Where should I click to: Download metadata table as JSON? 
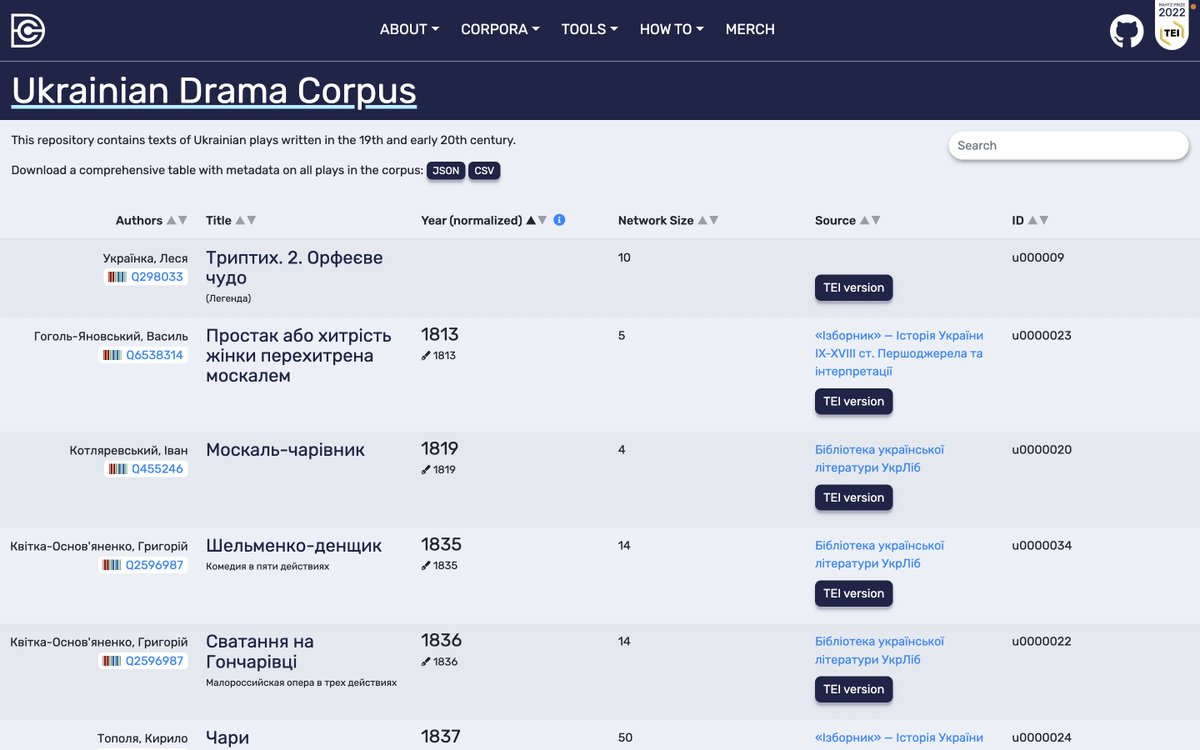coord(446,171)
